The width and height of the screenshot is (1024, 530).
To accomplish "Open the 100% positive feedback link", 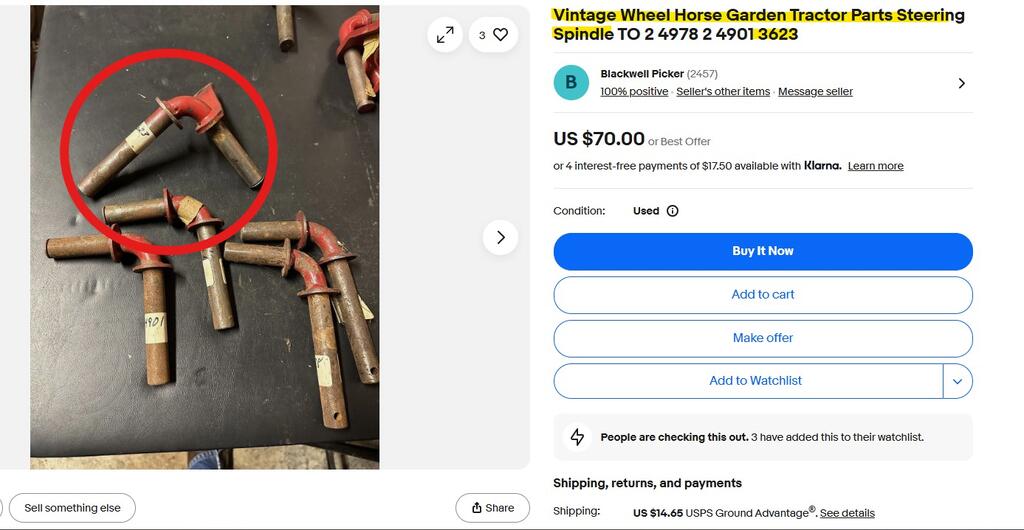I will pos(634,92).
